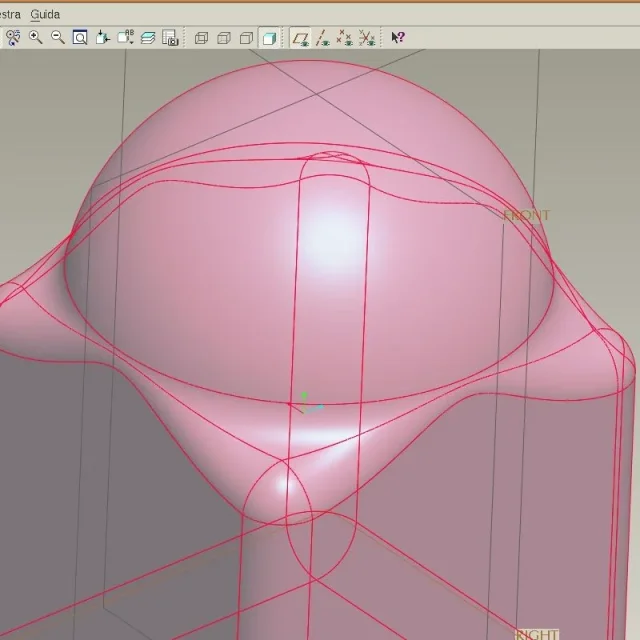Pick the coordinate system triad on the model

[307, 404]
